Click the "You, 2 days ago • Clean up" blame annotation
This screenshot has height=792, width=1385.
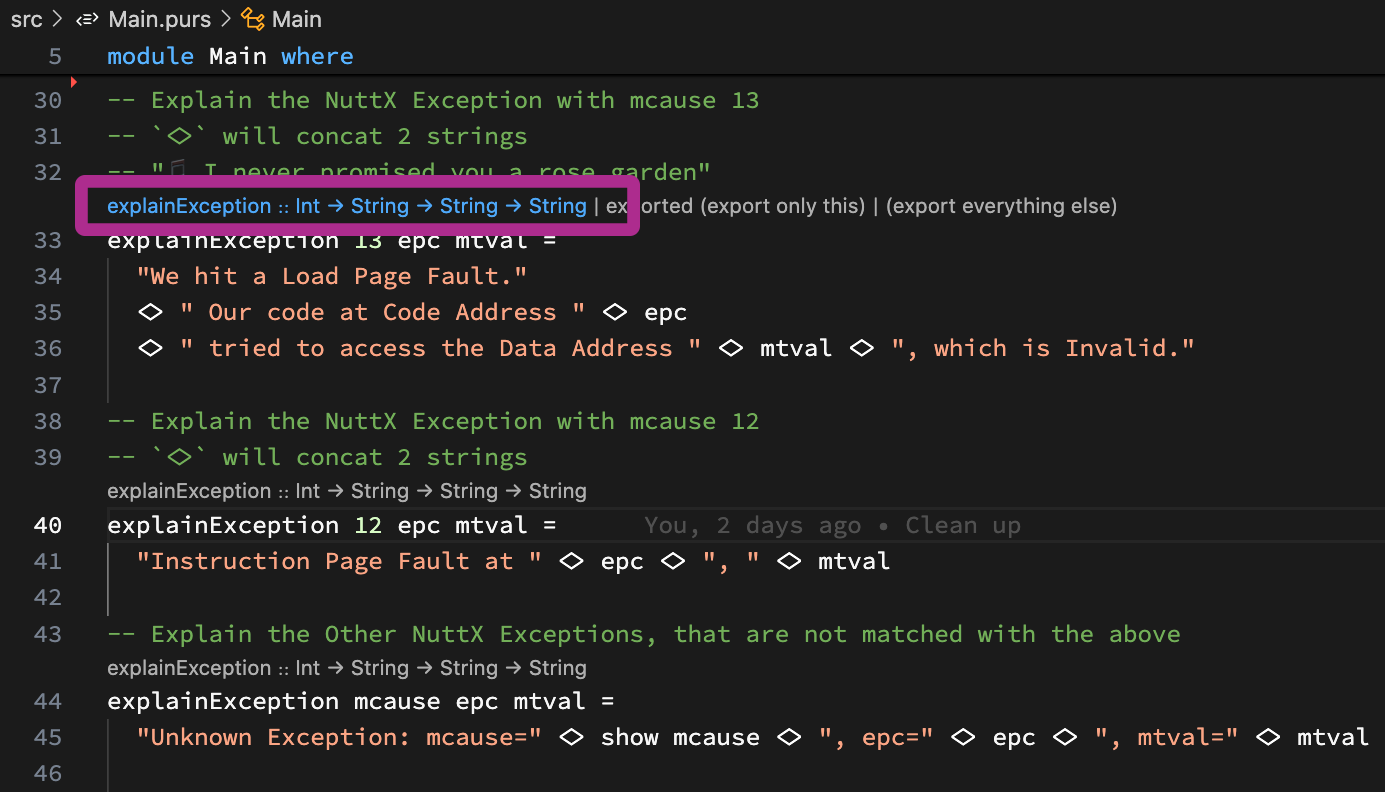click(840, 524)
